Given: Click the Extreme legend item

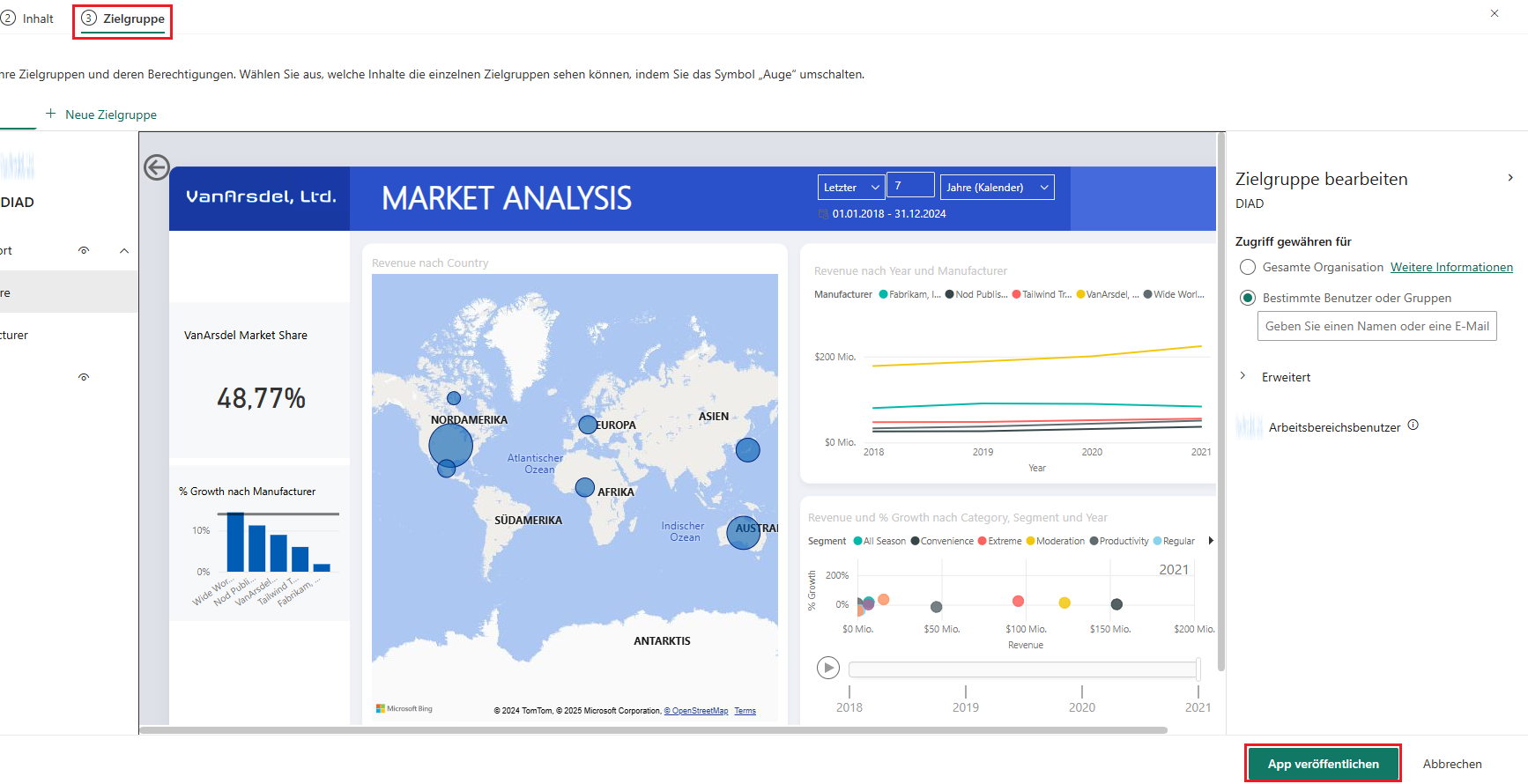Looking at the screenshot, I should point(1000,541).
